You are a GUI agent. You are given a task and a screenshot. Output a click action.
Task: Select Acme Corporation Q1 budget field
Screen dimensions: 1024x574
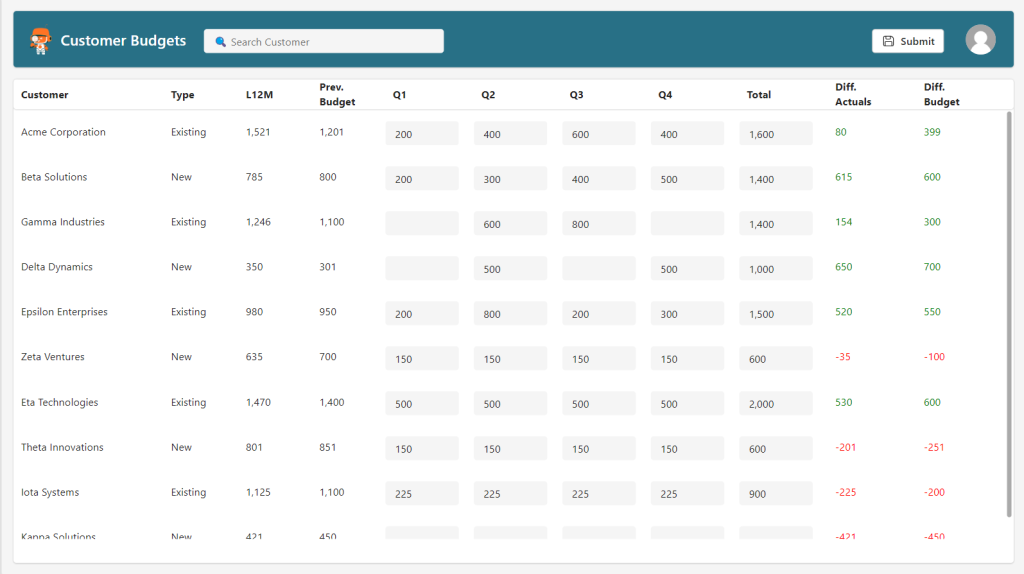422,134
